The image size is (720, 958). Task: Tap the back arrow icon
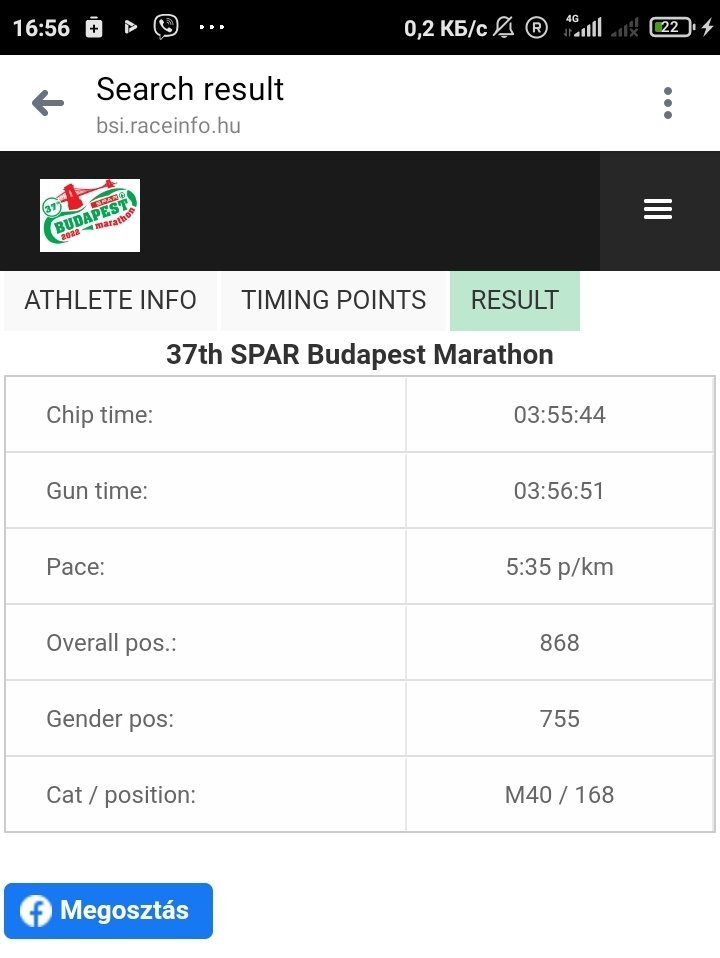tap(47, 103)
